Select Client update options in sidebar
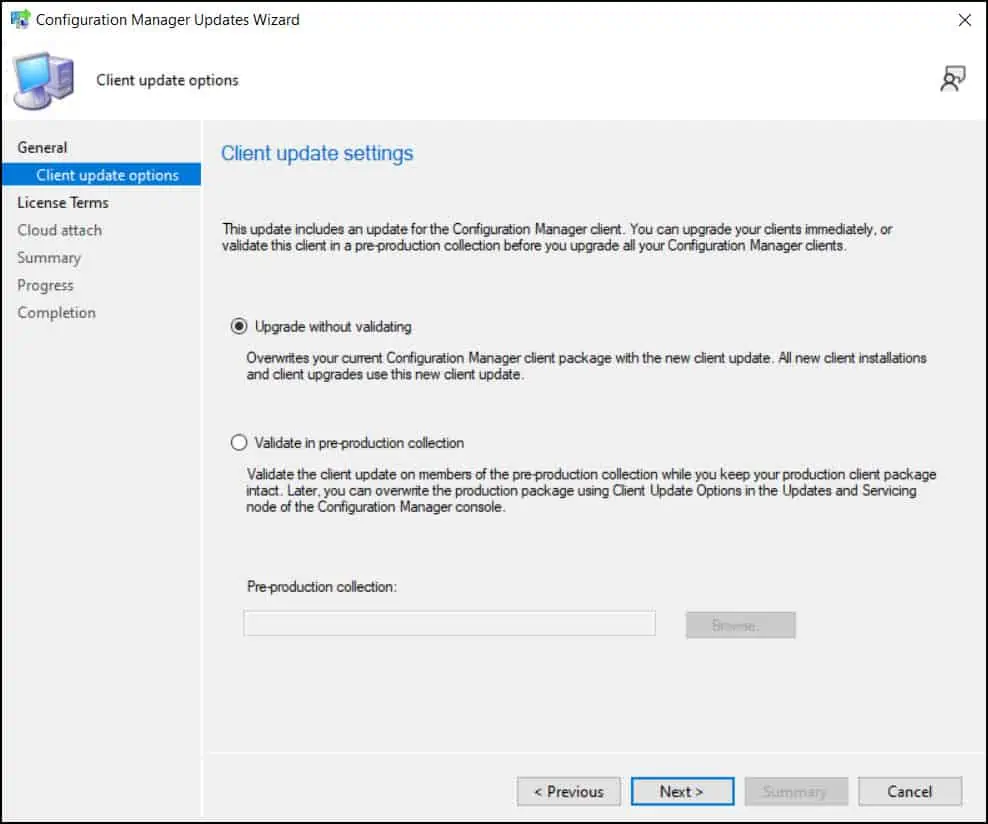 click(x=101, y=175)
